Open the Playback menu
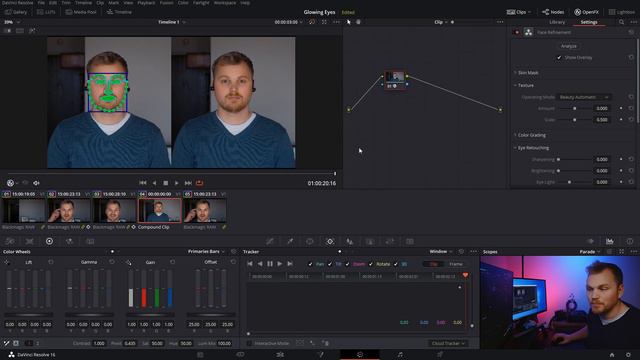The width and height of the screenshot is (640, 360). 146,2
